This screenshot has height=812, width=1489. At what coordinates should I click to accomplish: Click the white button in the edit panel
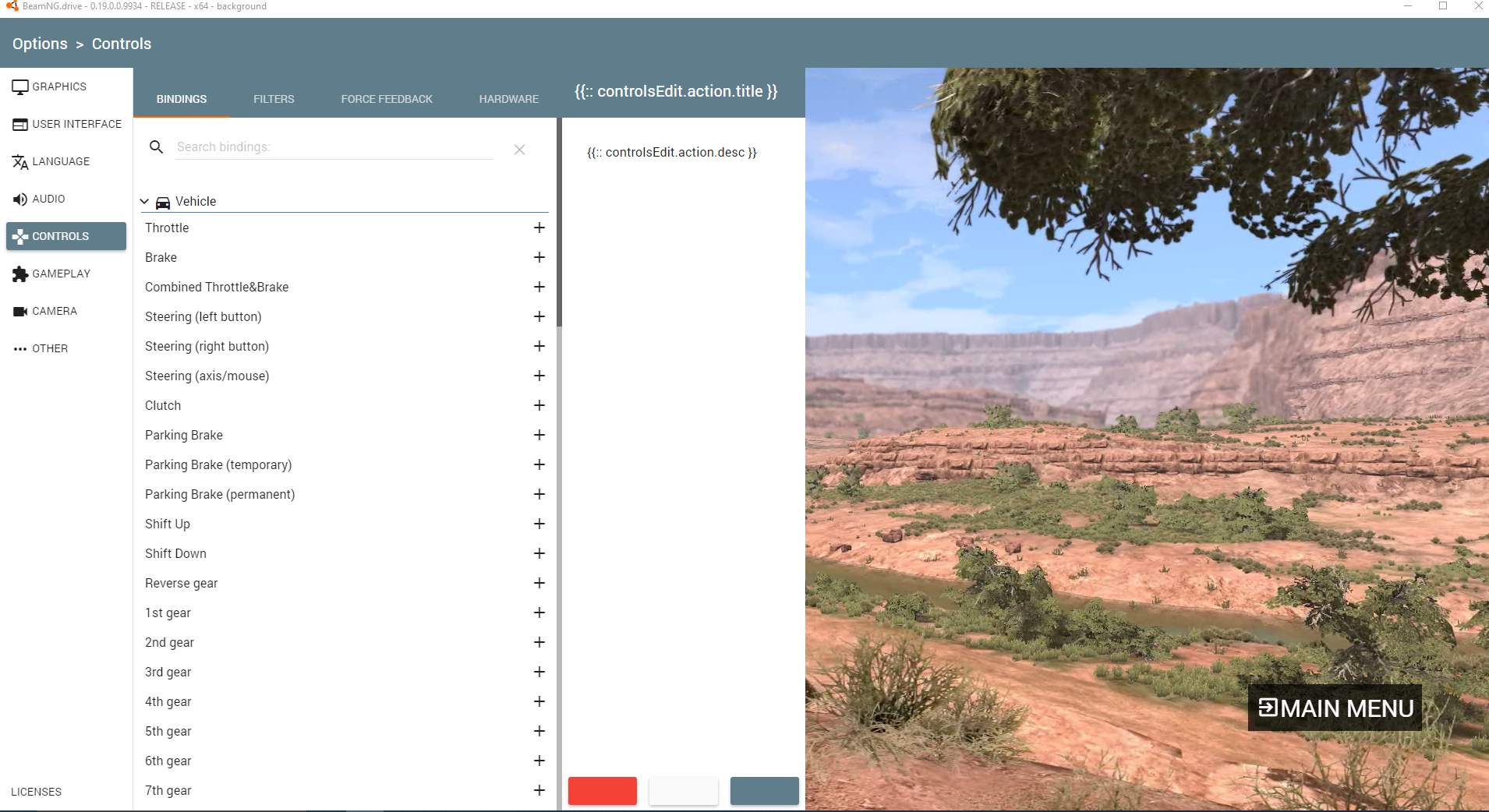(x=684, y=791)
